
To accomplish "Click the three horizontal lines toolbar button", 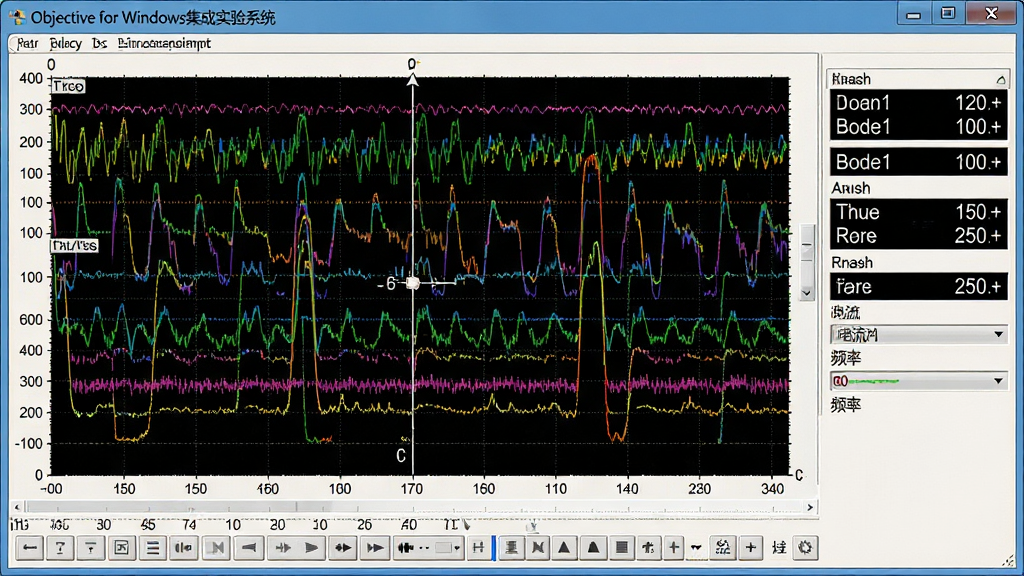I will click(x=152, y=547).
